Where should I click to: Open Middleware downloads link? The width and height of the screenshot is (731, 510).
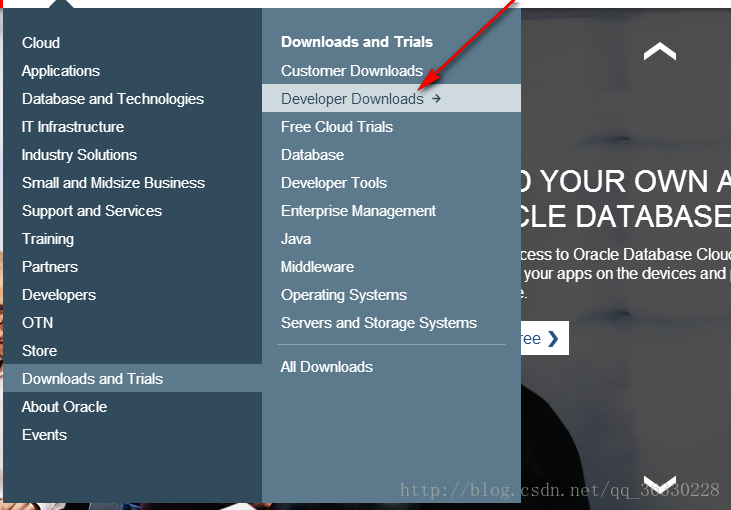coord(317,267)
